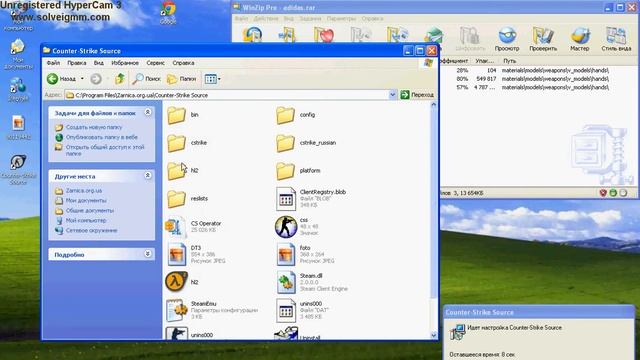
Task: Collapse the Другие места panel
Action: tap(148, 176)
